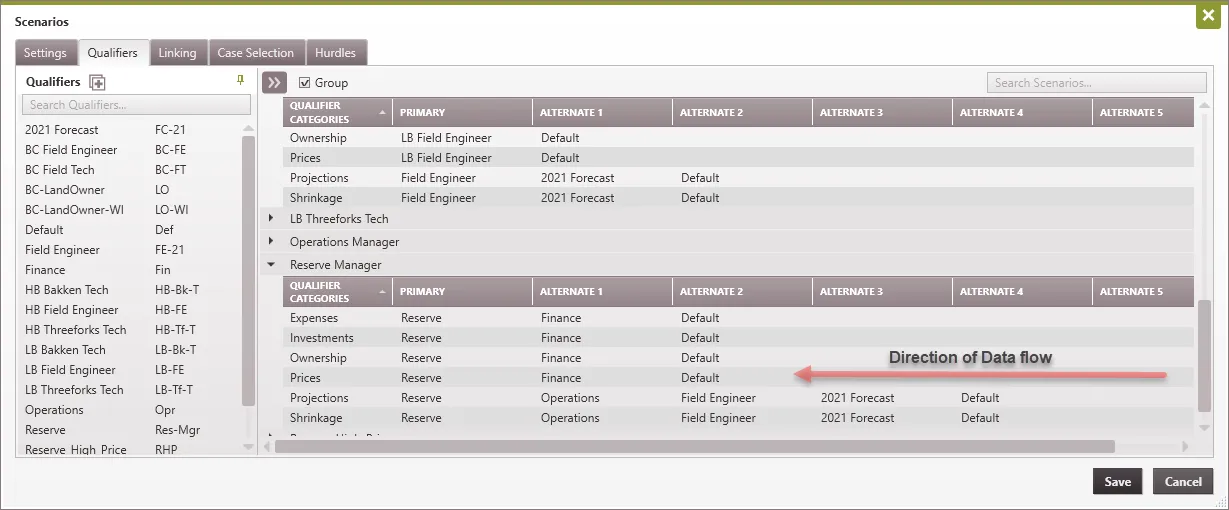This screenshot has height=510, width=1229.
Task: Click the add qualifier plus icon
Action: [97, 83]
